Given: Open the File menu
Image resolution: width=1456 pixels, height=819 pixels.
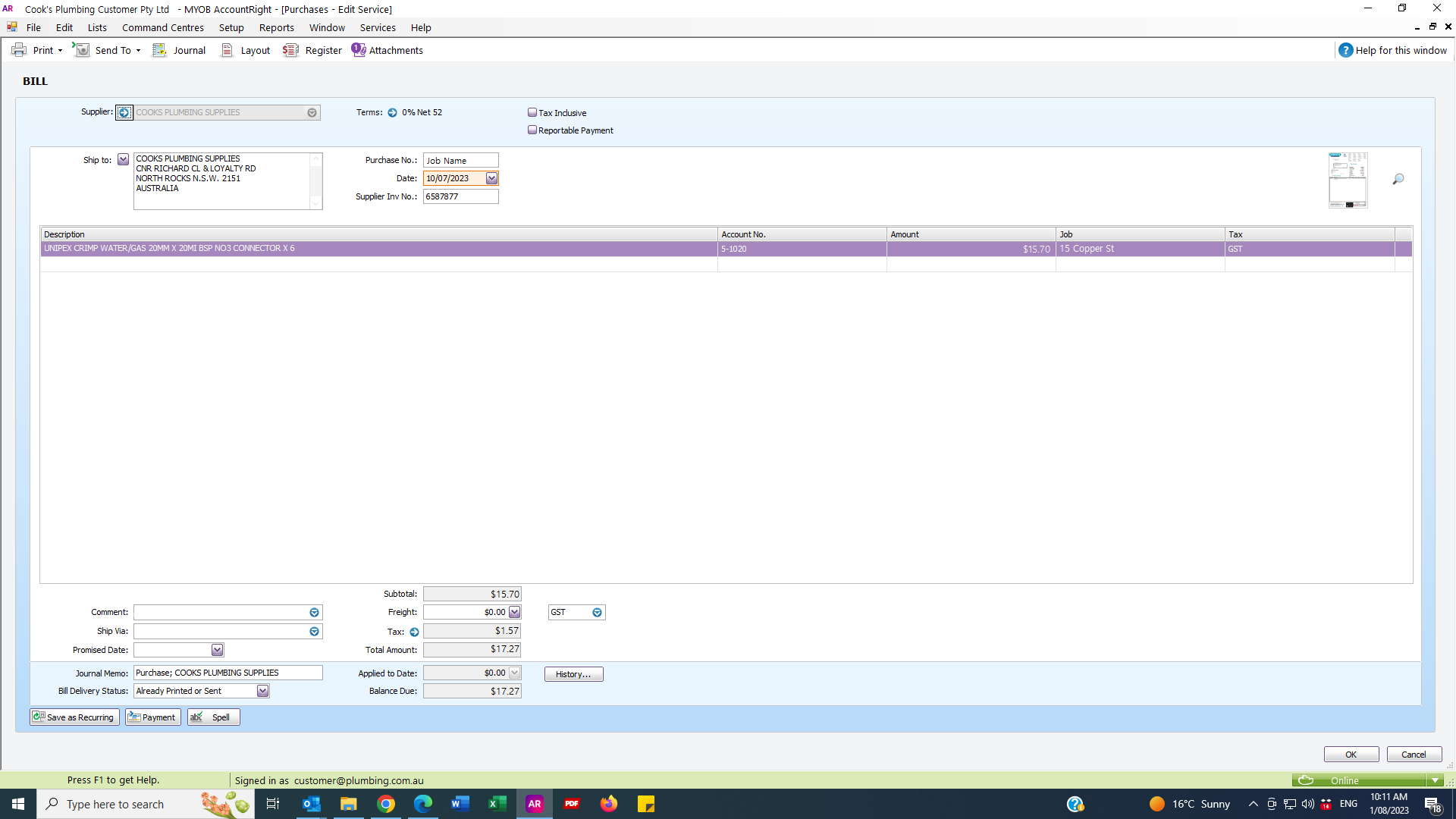Looking at the screenshot, I should pyautogui.click(x=33, y=27).
